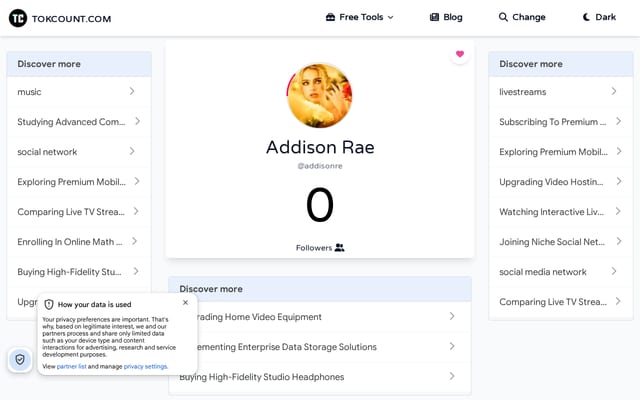Click the moon icon beside Dark
This screenshot has width=640, height=400.
[x=587, y=17]
